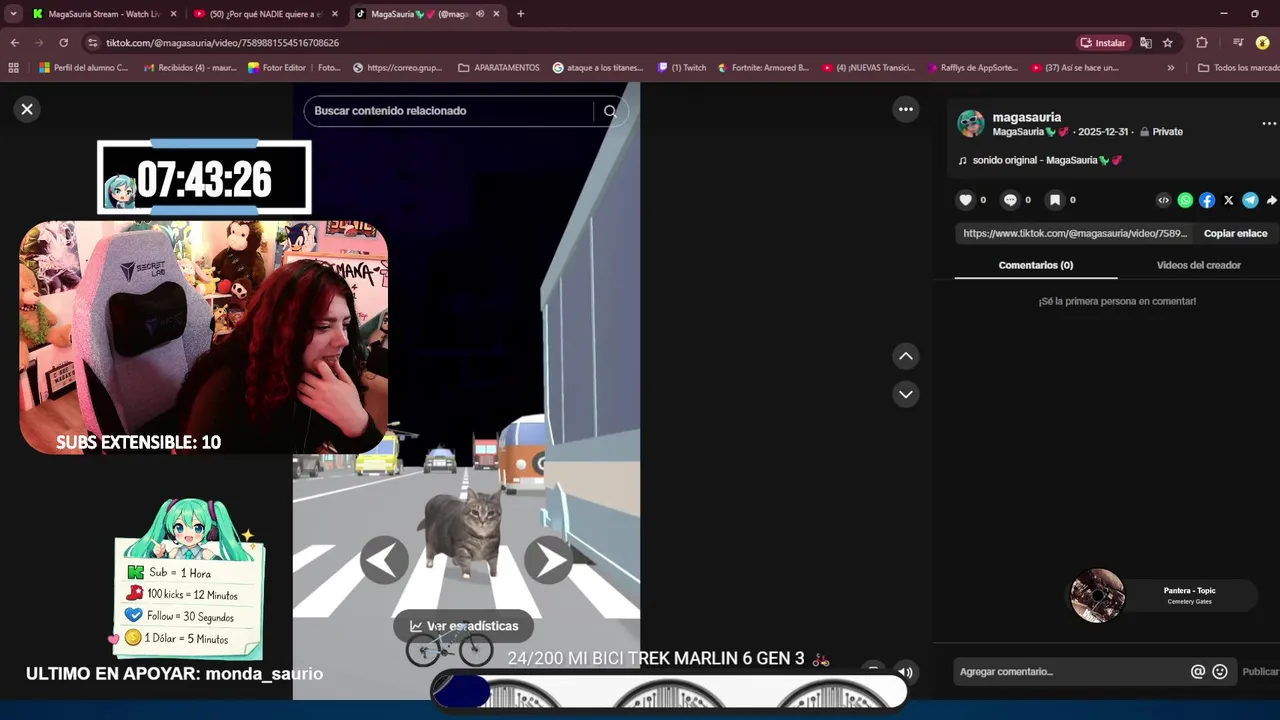The height and width of the screenshot is (720, 1280).
Task: Open Ver estadísticas button
Action: tap(464, 626)
